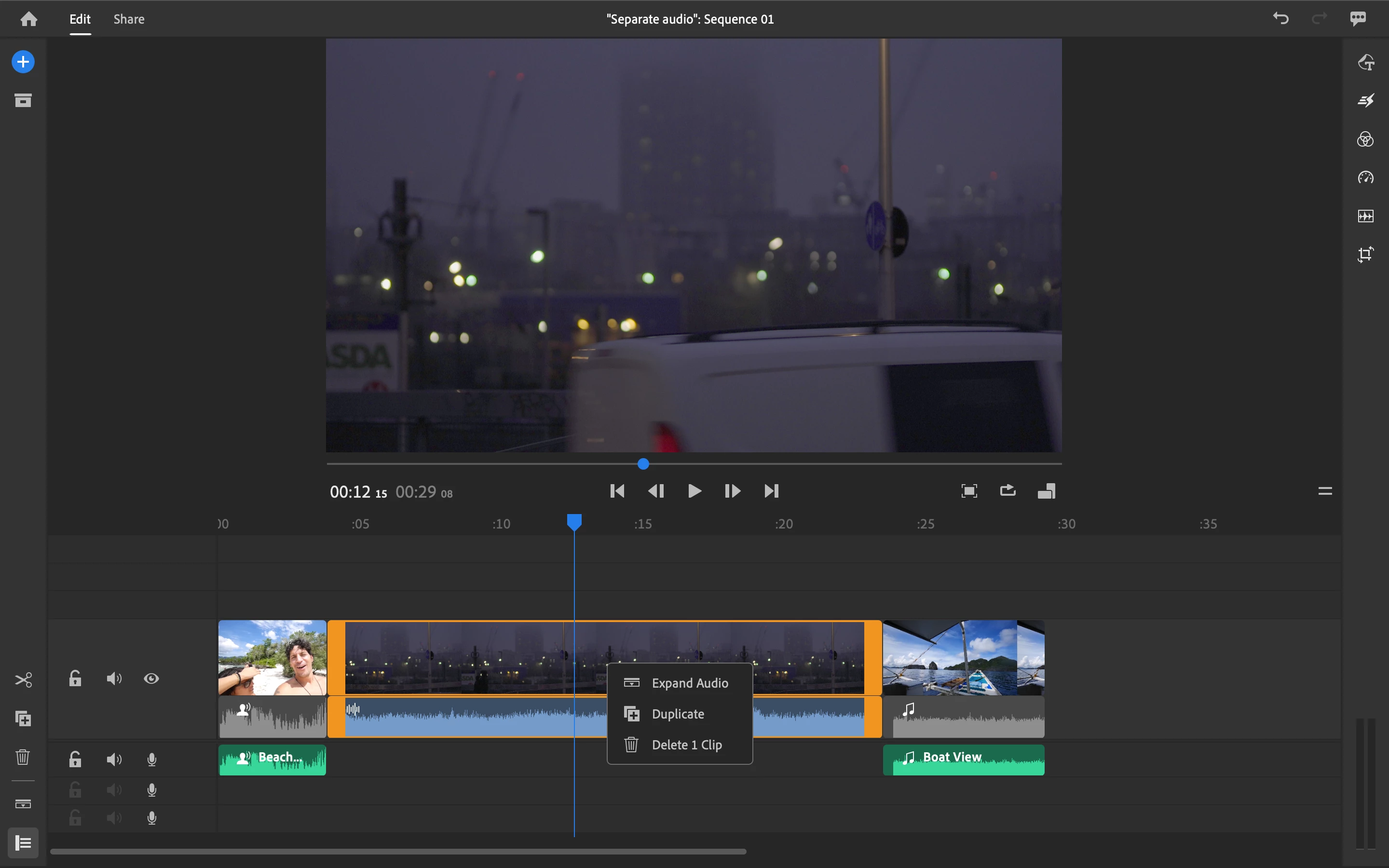Viewport: 1389px width, 868px height.
Task: Expand the preview options panel handle
Action: [x=1325, y=491]
